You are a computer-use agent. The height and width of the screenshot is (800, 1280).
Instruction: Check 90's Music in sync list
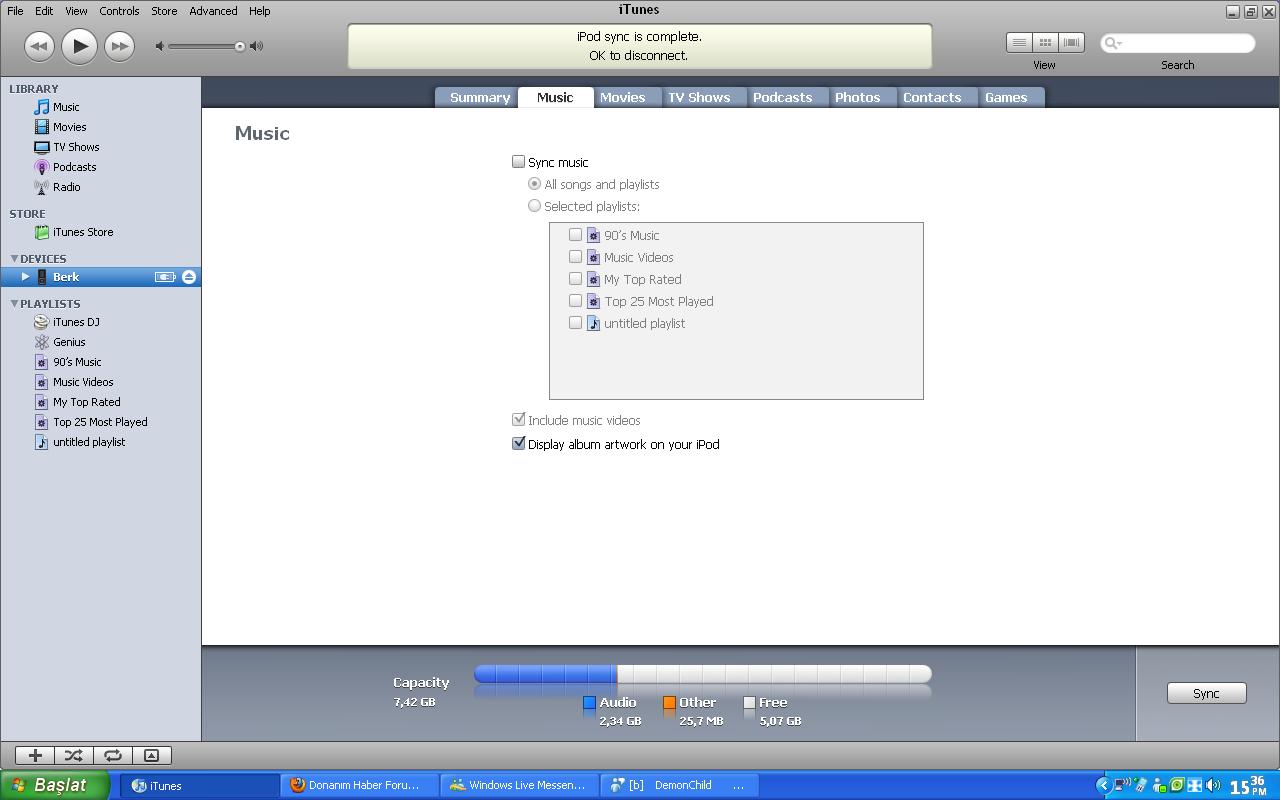(x=575, y=235)
